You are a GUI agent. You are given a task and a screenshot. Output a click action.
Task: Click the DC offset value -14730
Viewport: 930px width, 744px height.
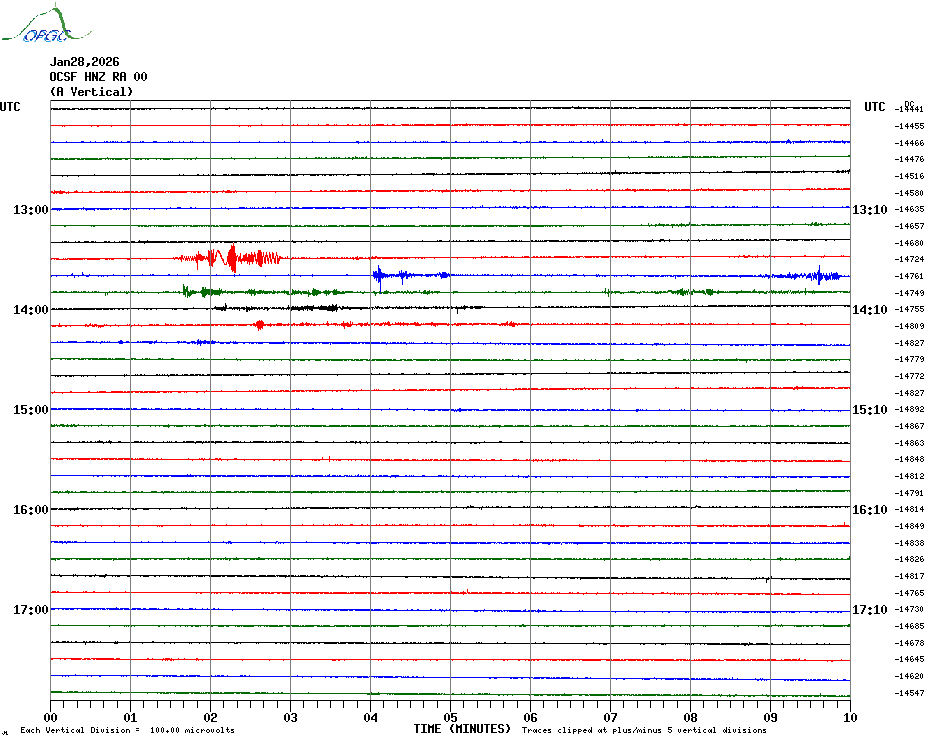[x=909, y=609]
